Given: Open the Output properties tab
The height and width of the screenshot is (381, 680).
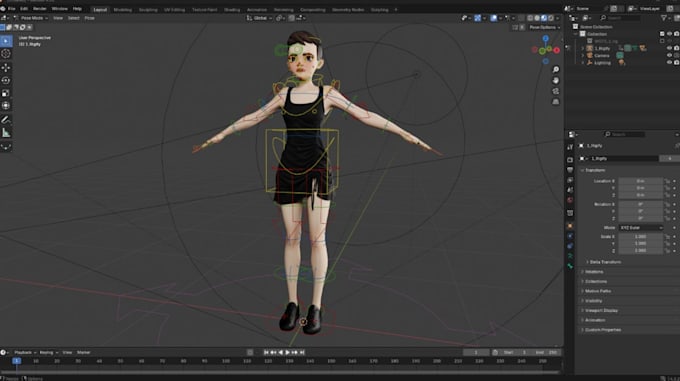Looking at the screenshot, I should 570,170.
